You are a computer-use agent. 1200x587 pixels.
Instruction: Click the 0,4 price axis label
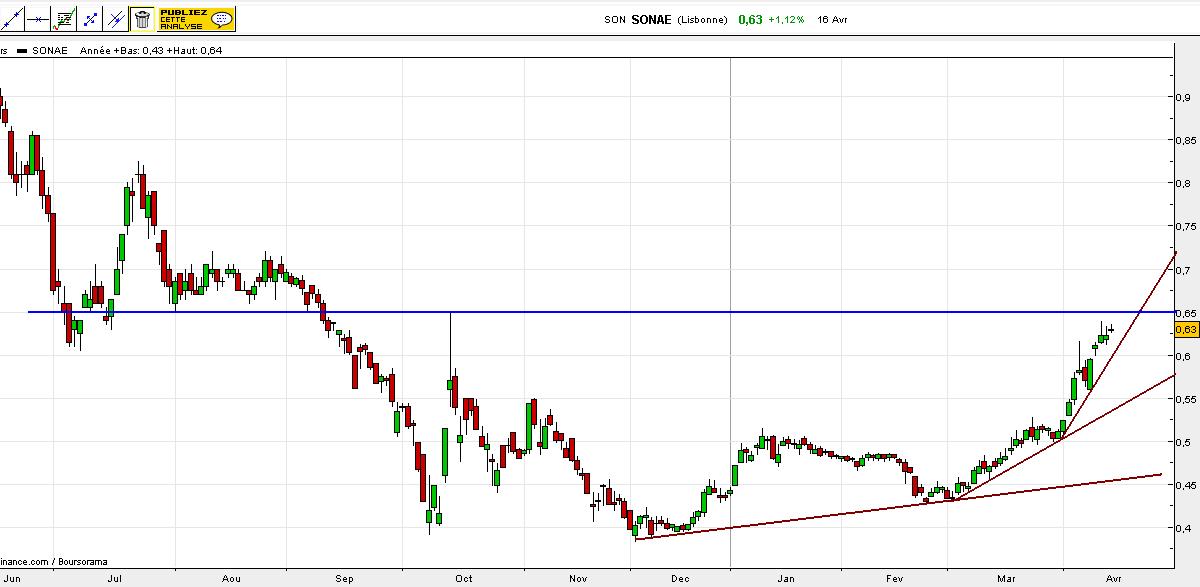pos(1183,528)
